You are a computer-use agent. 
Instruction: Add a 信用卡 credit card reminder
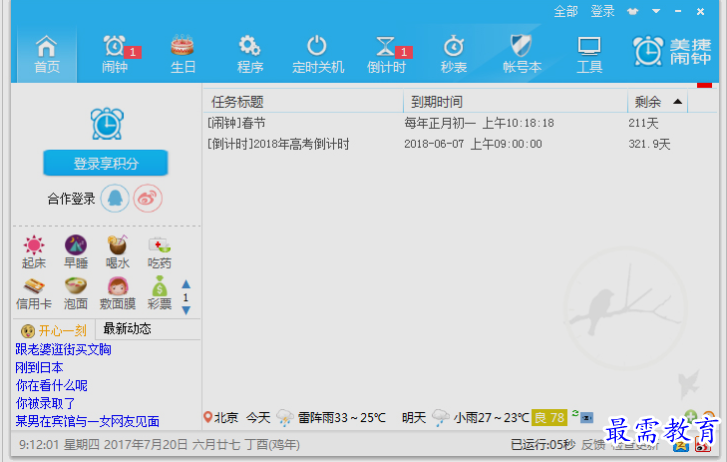pos(34,293)
